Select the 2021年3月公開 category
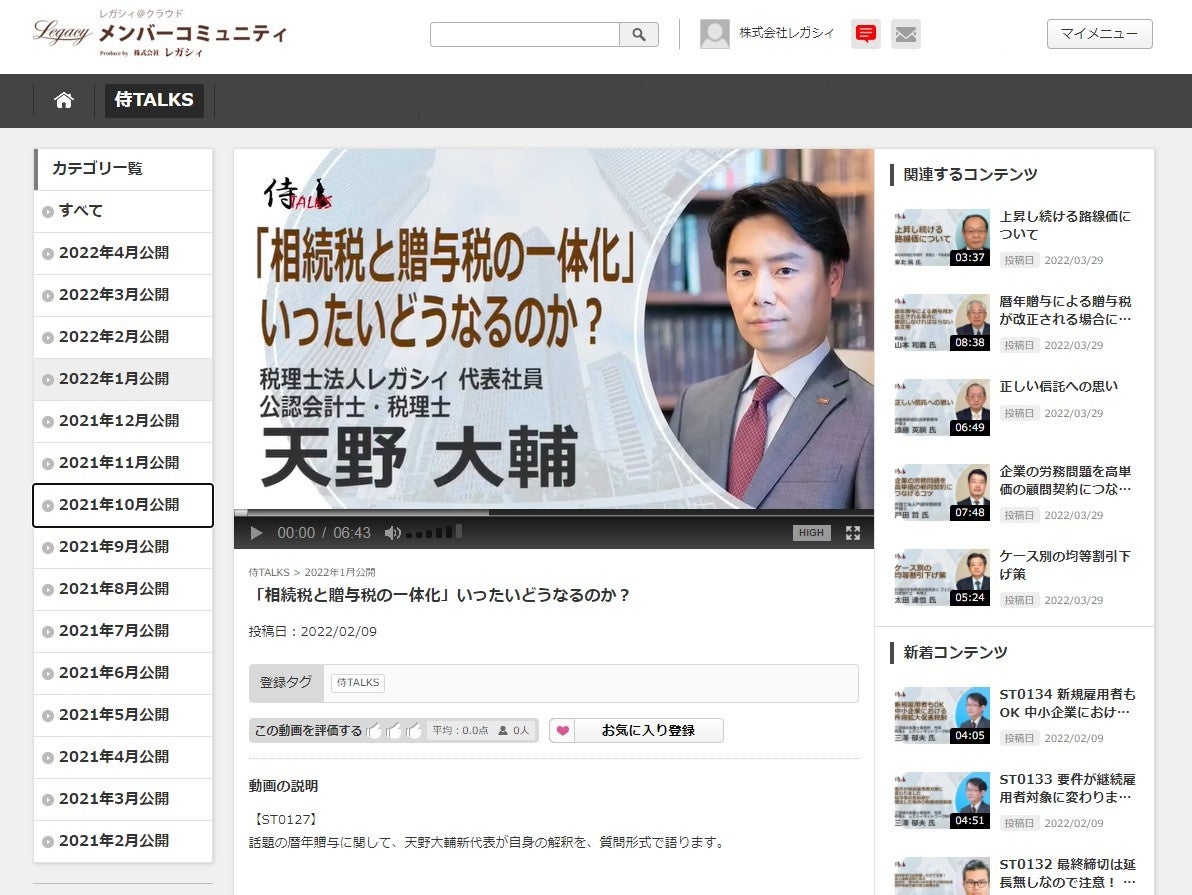The image size is (1192, 895). point(123,799)
